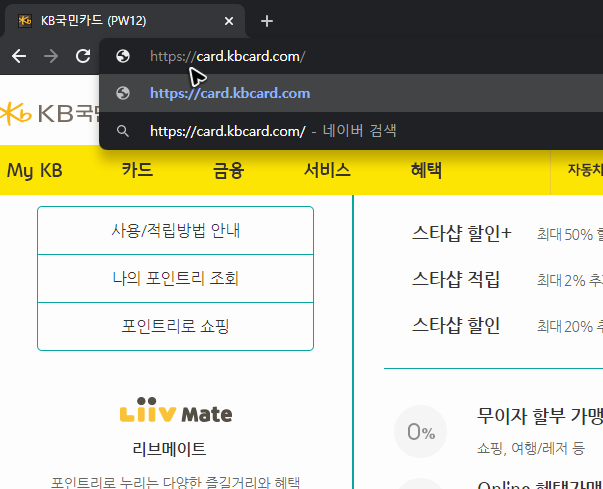Screen dimensions: 603x489
Task: Click the 최대 50% description text
Action: [570, 234]
